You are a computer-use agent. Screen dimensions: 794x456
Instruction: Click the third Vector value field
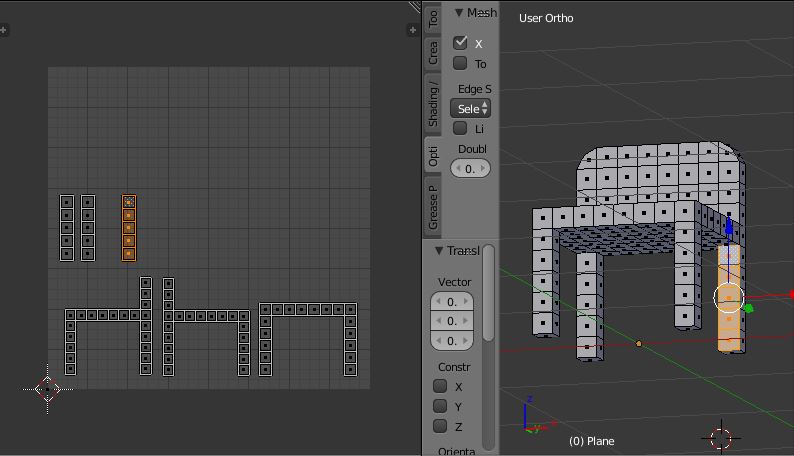pyautogui.click(x=452, y=341)
